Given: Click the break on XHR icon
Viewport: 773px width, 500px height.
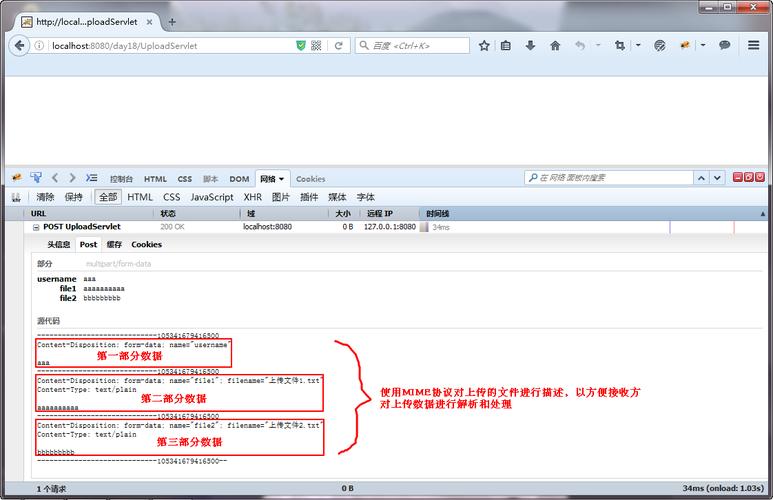Looking at the screenshot, I should [x=16, y=197].
